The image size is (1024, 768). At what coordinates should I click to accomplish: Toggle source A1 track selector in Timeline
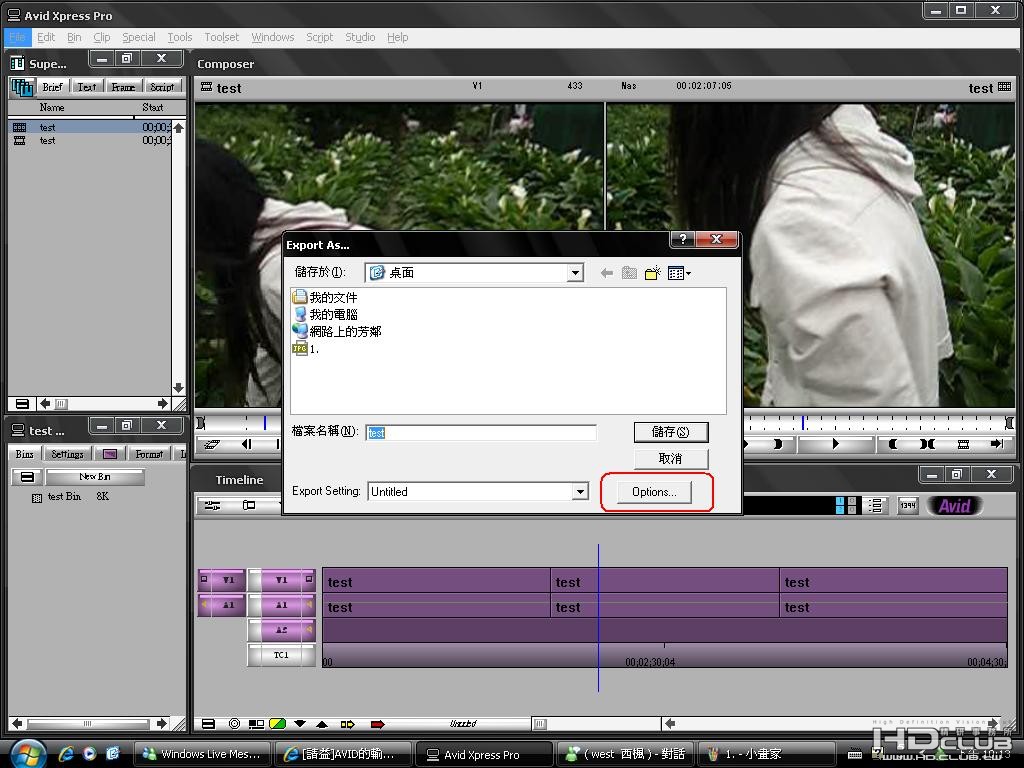click(x=227, y=605)
